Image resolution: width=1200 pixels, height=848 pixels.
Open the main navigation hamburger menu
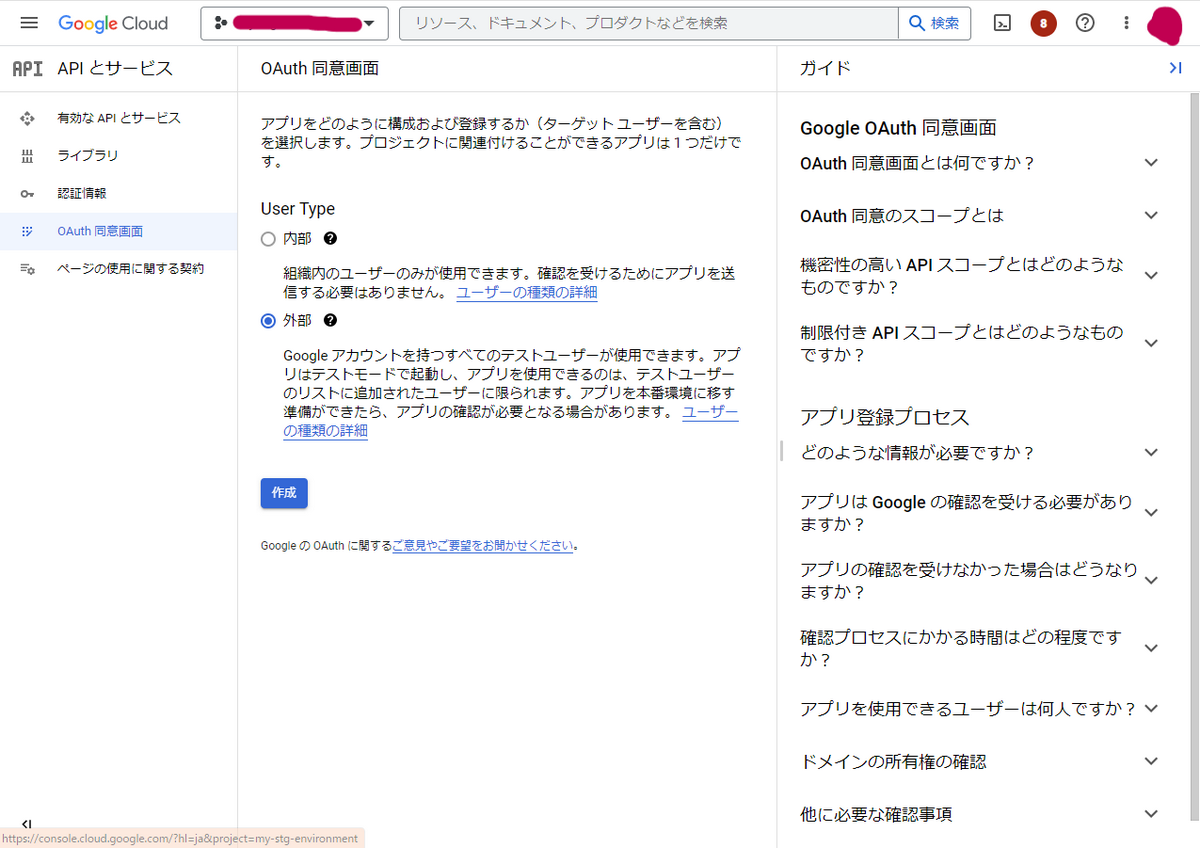29,23
